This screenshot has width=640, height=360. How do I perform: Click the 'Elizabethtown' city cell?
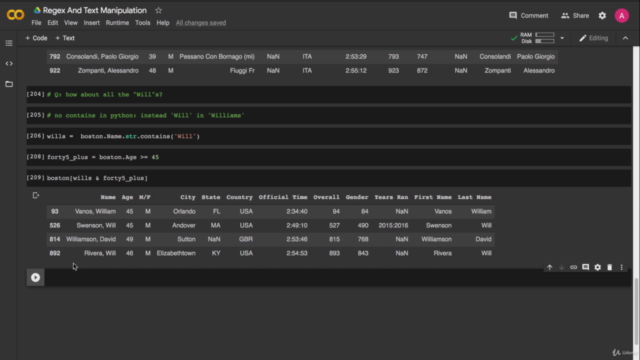pyautogui.click(x=176, y=253)
